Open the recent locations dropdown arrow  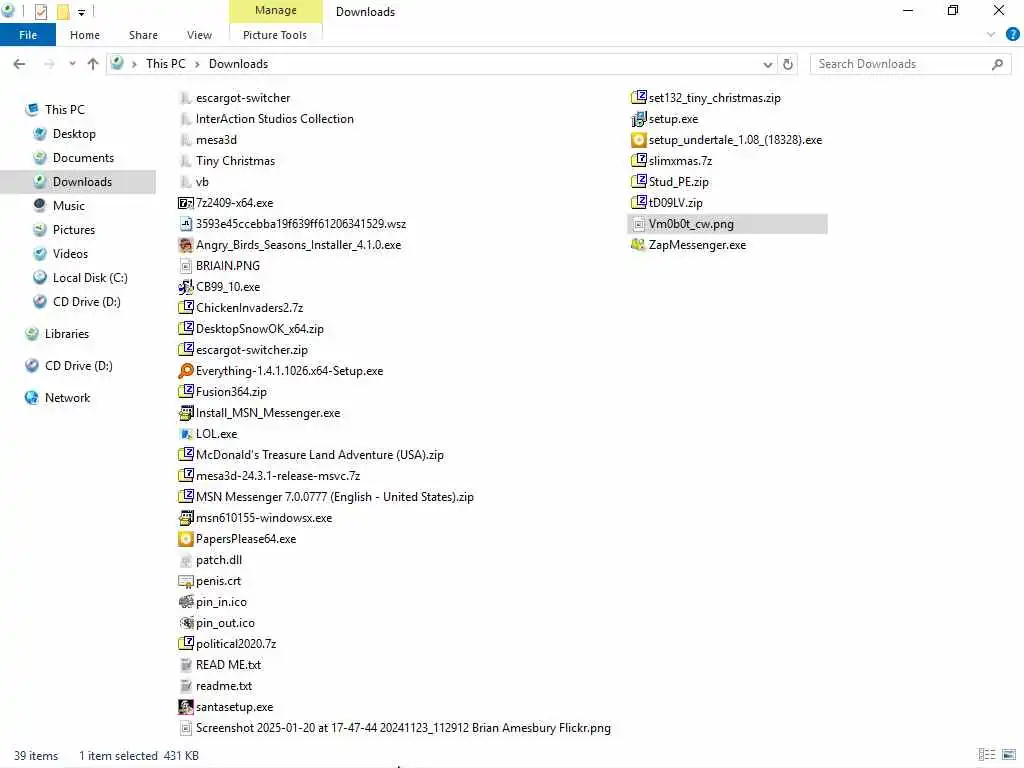pos(72,64)
